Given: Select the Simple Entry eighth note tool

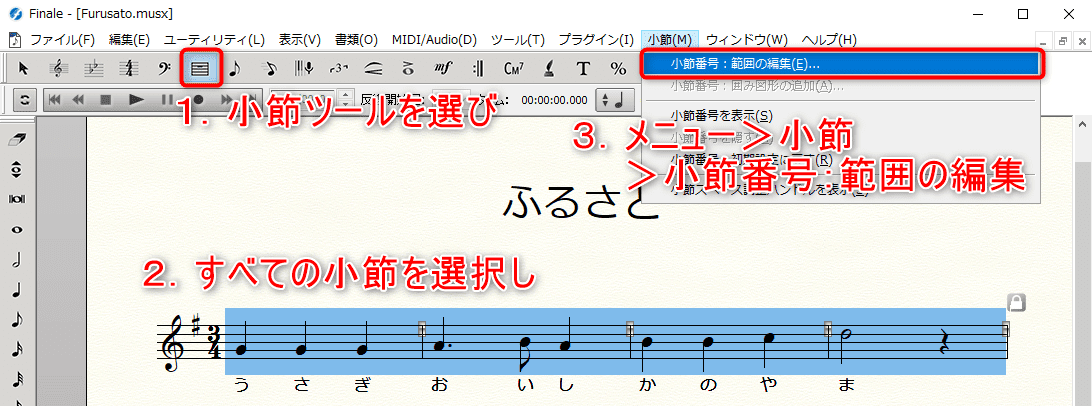Looking at the screenshot, I should (234, 68).
